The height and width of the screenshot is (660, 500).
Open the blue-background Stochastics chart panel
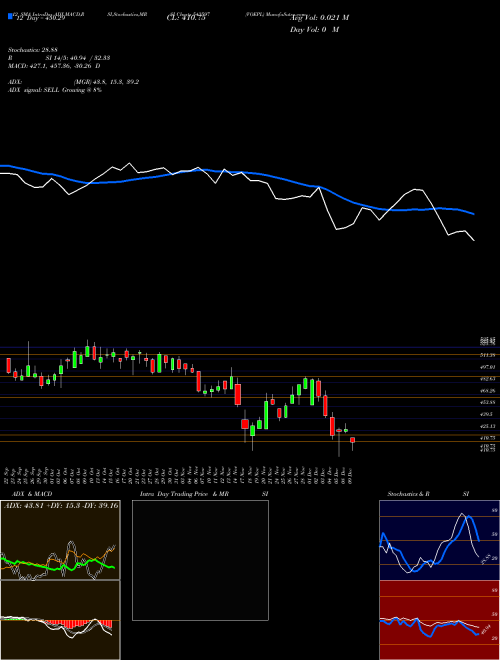[439, 540]
